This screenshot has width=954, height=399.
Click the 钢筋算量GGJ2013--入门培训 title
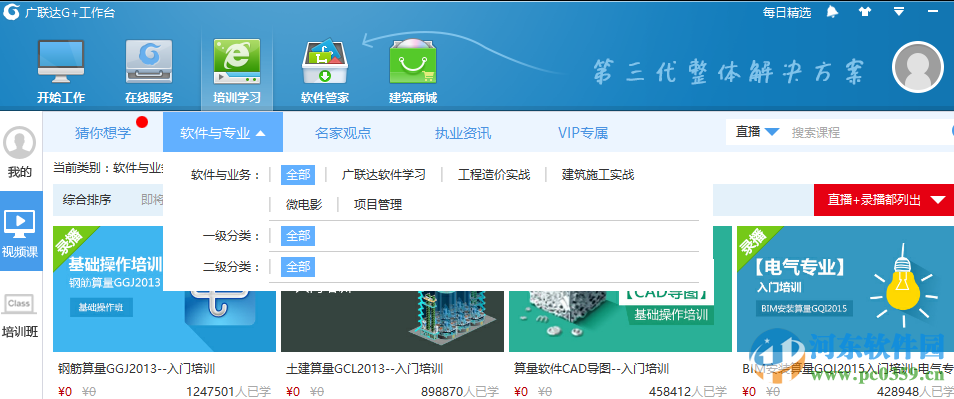pos(136,369)
